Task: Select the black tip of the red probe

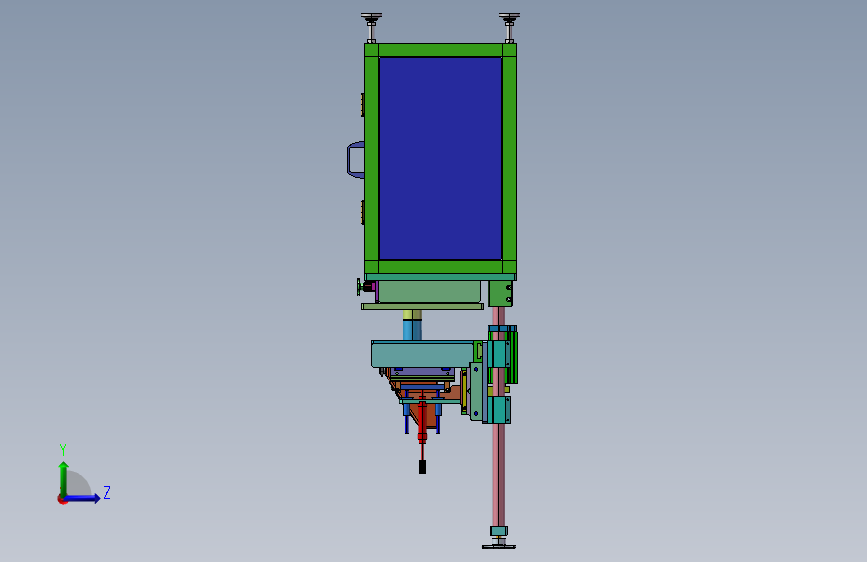Action: click(422, 467)
